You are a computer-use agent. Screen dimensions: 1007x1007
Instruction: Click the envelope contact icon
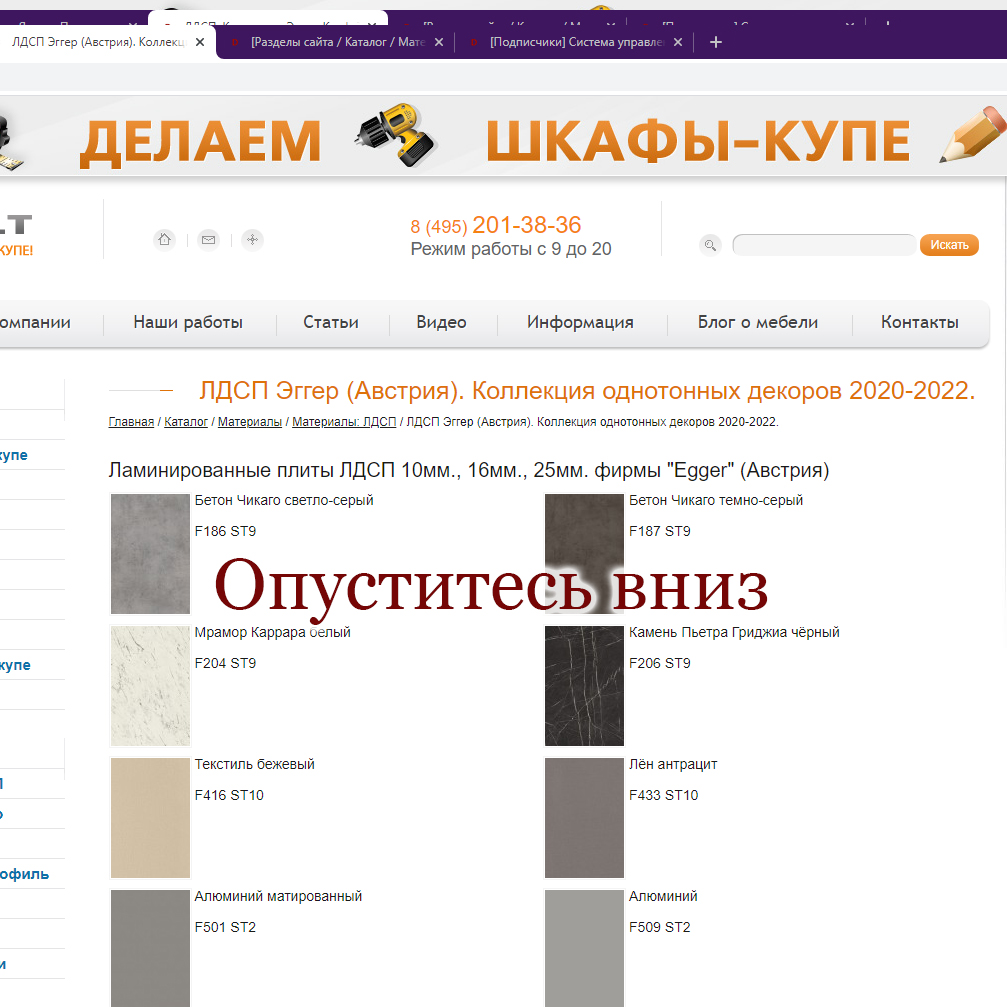point(208,239)
